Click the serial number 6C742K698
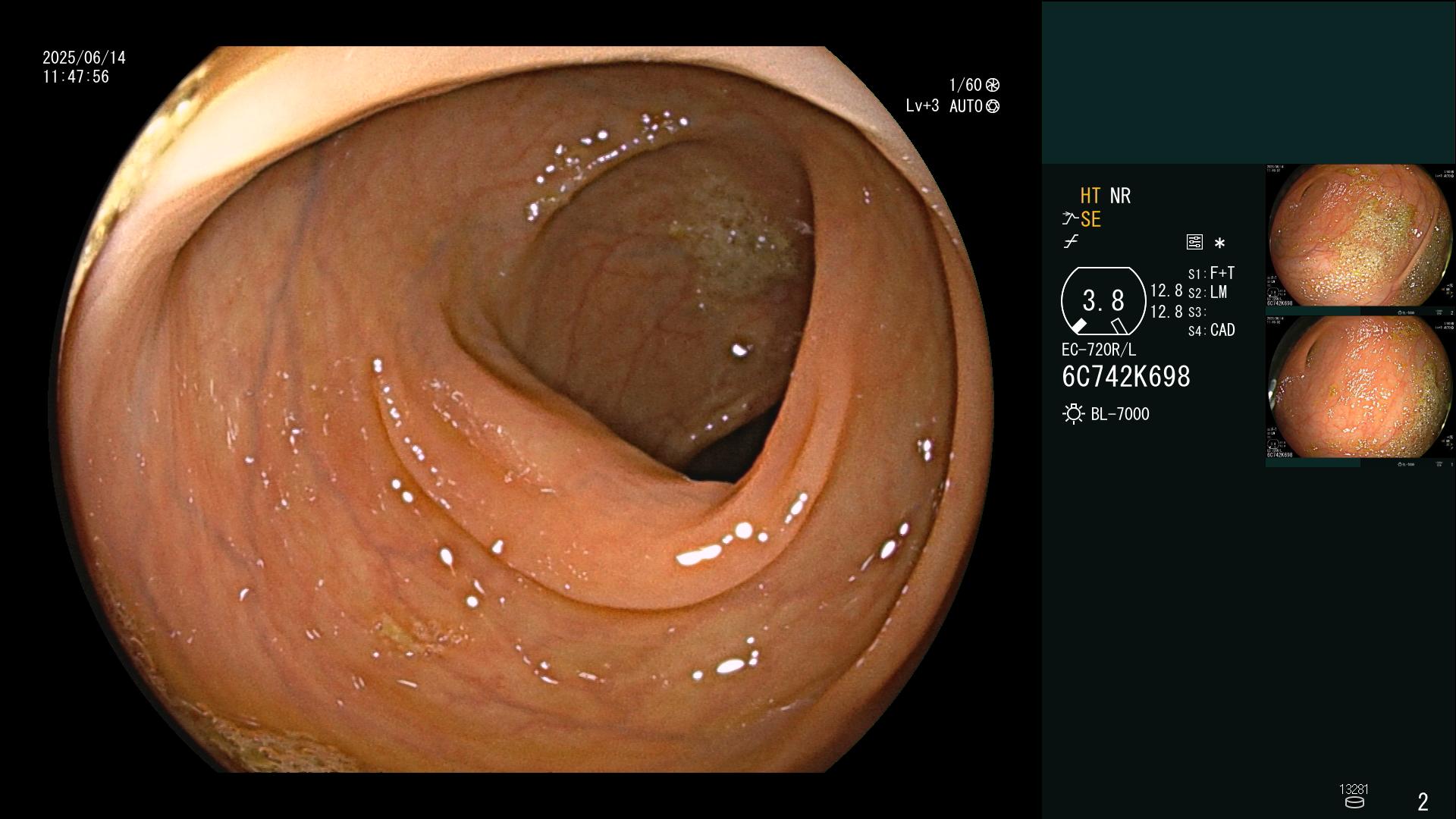 (x=1126, y=377)
